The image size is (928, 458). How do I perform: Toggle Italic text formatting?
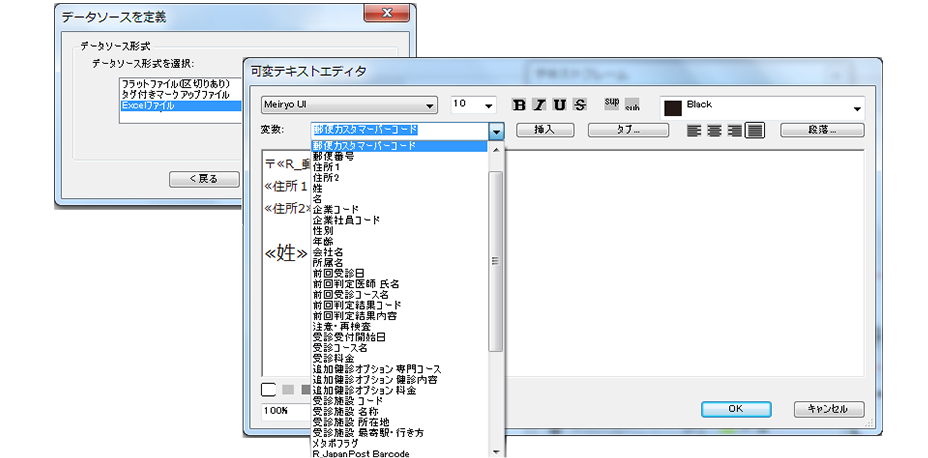click(x=539, y=105)
